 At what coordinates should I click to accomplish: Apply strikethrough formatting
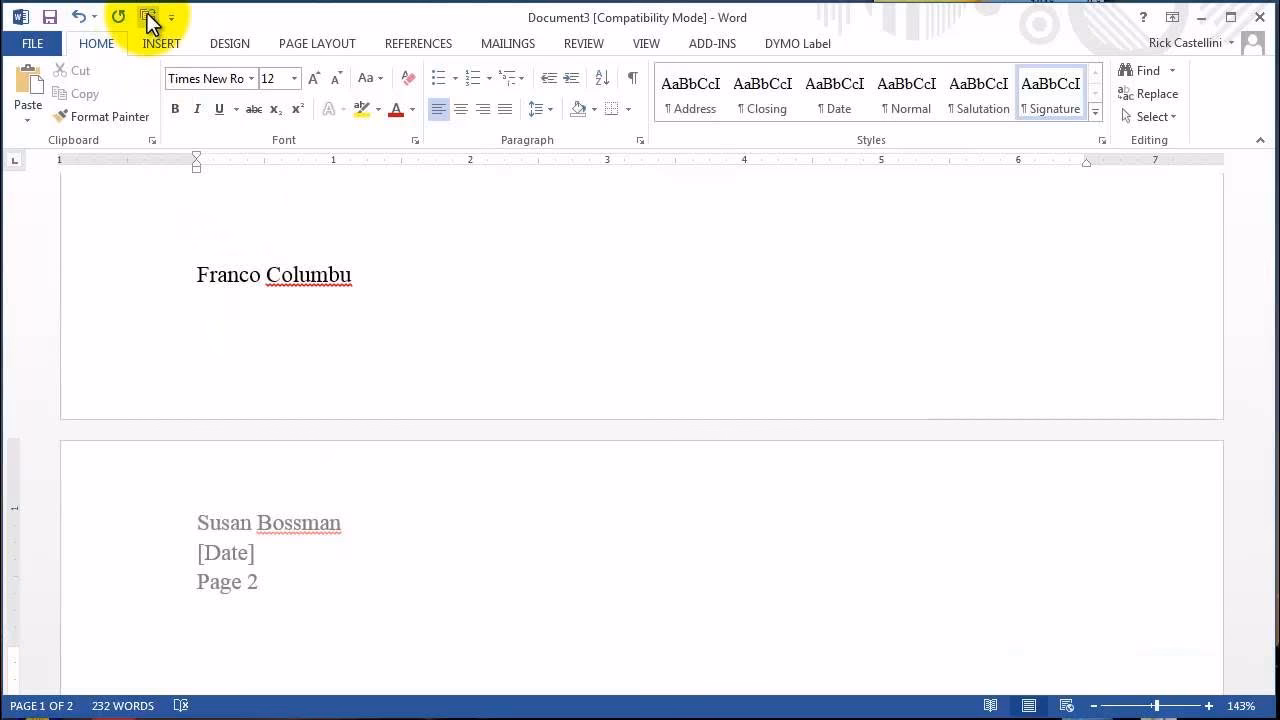[253, 108]
